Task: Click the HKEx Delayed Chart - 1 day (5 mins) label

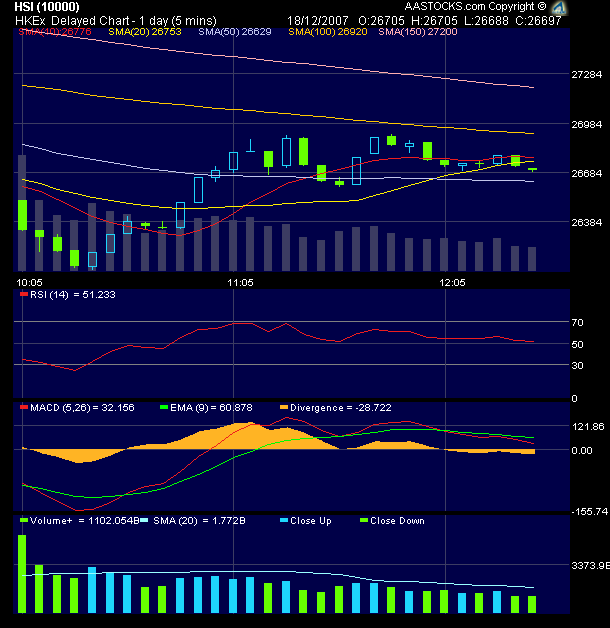Action: 116,21
